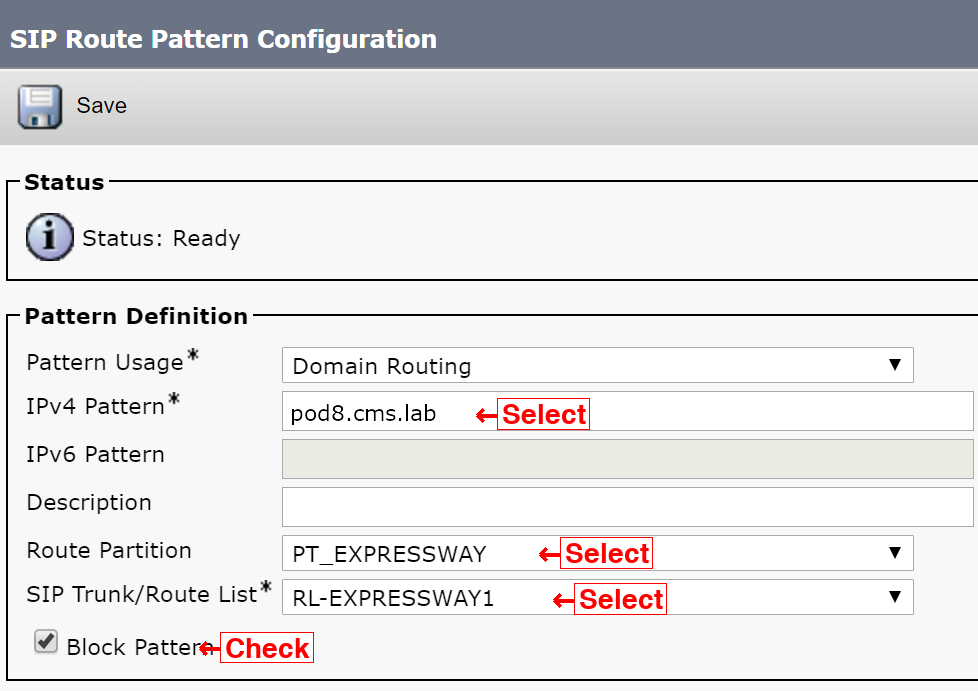This screenshot has height=691, width=978.
Task: Click the Block Pattern label text
Action: (139, 647)
